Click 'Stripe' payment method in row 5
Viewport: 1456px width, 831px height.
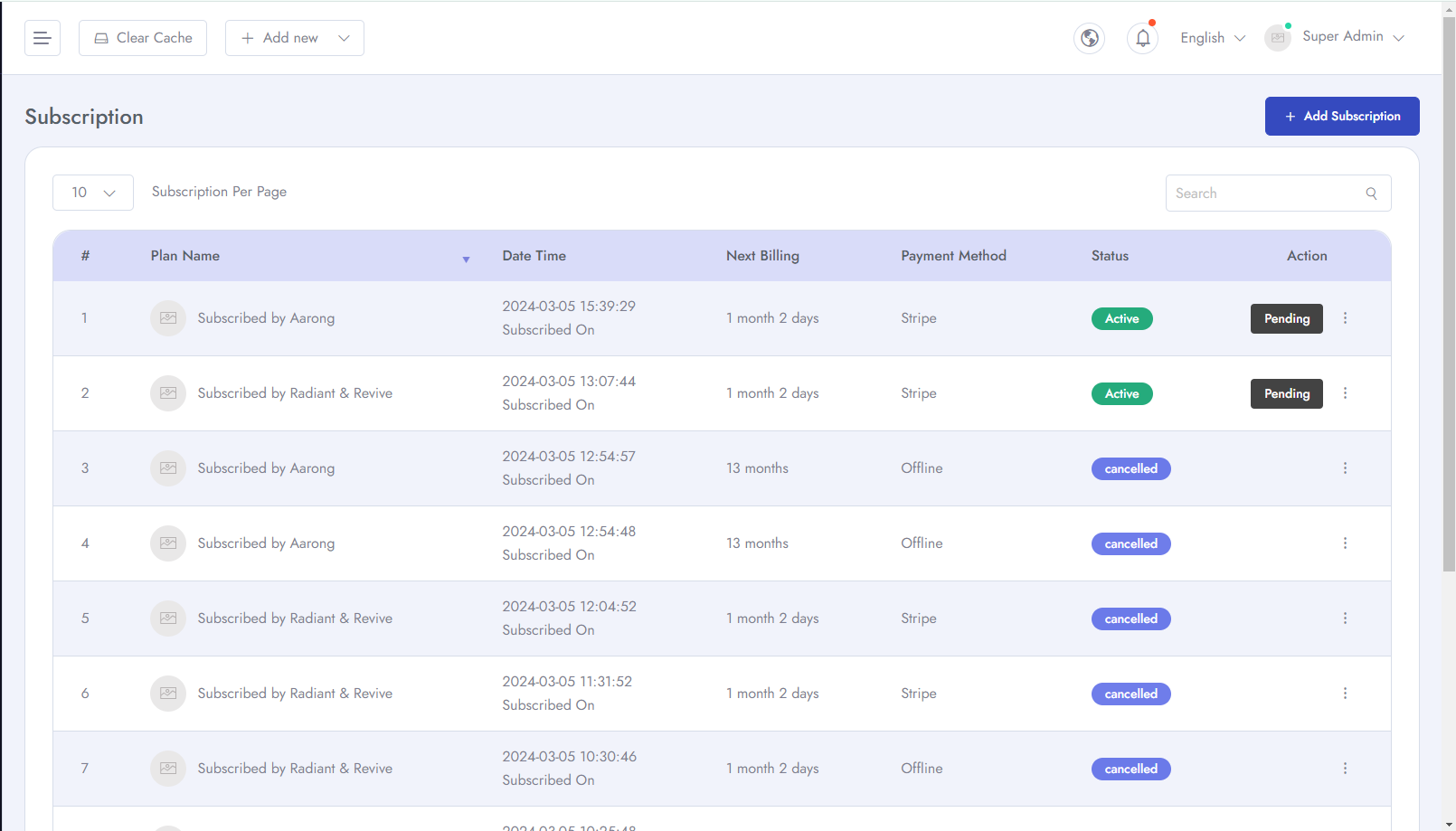coord(918,619)
